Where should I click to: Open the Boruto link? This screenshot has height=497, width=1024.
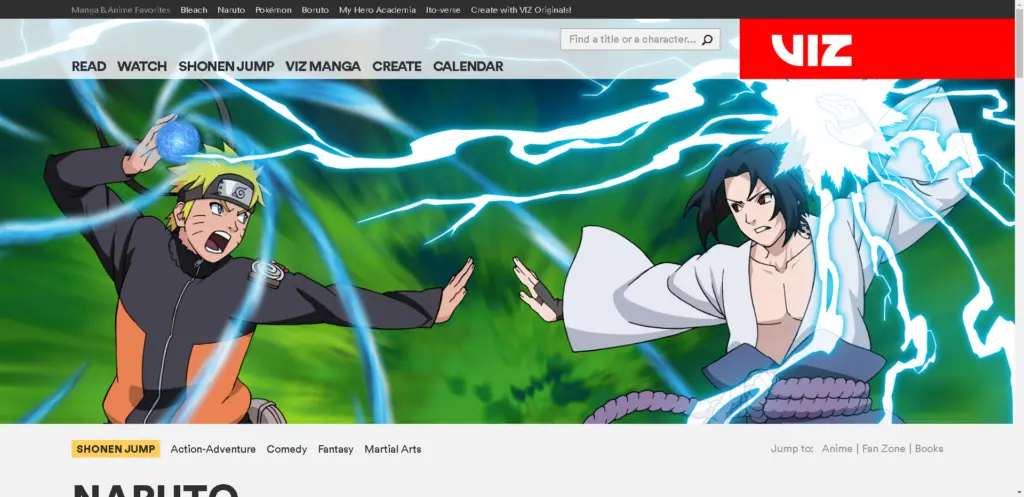[x=315, y=10]
